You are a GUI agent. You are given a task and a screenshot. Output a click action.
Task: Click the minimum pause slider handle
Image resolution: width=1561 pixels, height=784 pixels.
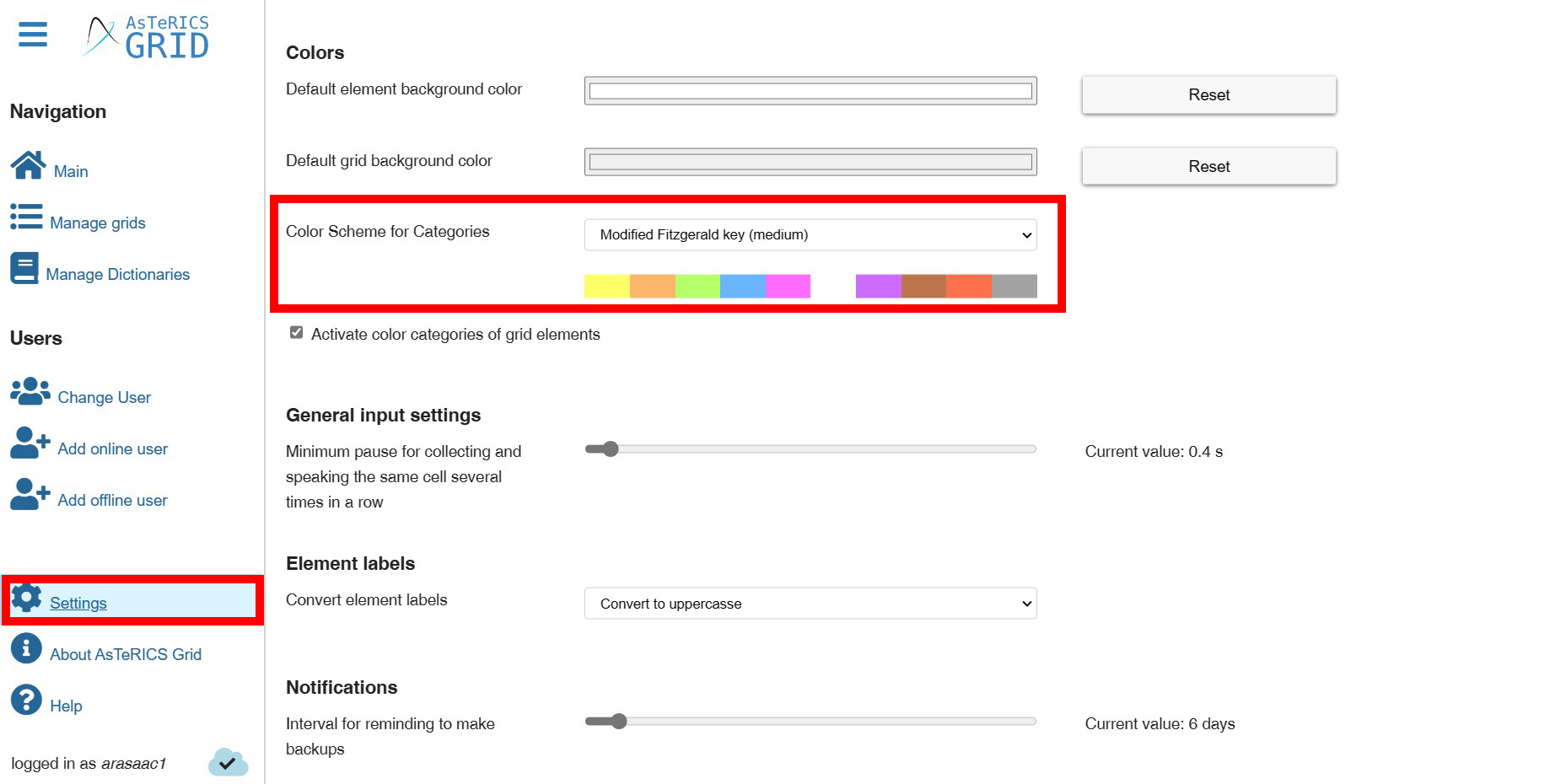coord(611,449)
